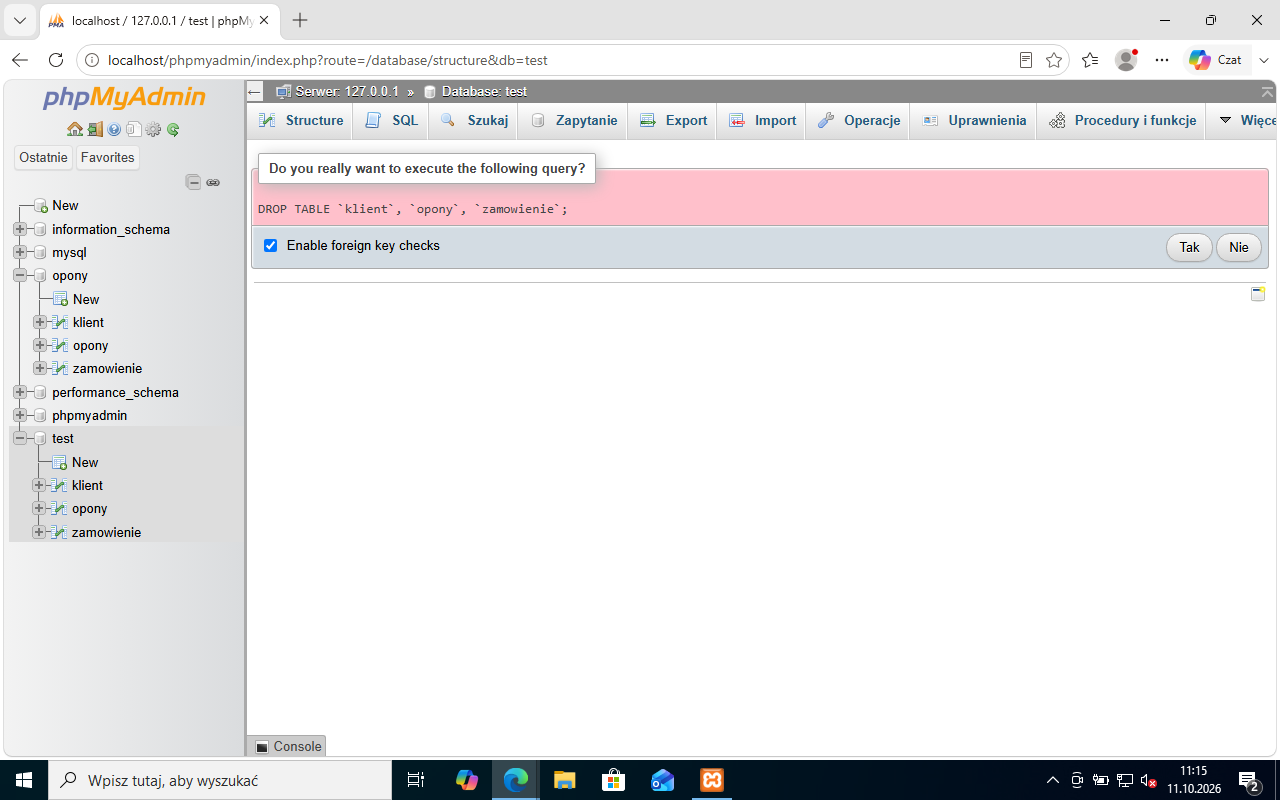Collapse all navigation tree items icon
Viewport: 1280px width, 800px height.
point(194,182)
